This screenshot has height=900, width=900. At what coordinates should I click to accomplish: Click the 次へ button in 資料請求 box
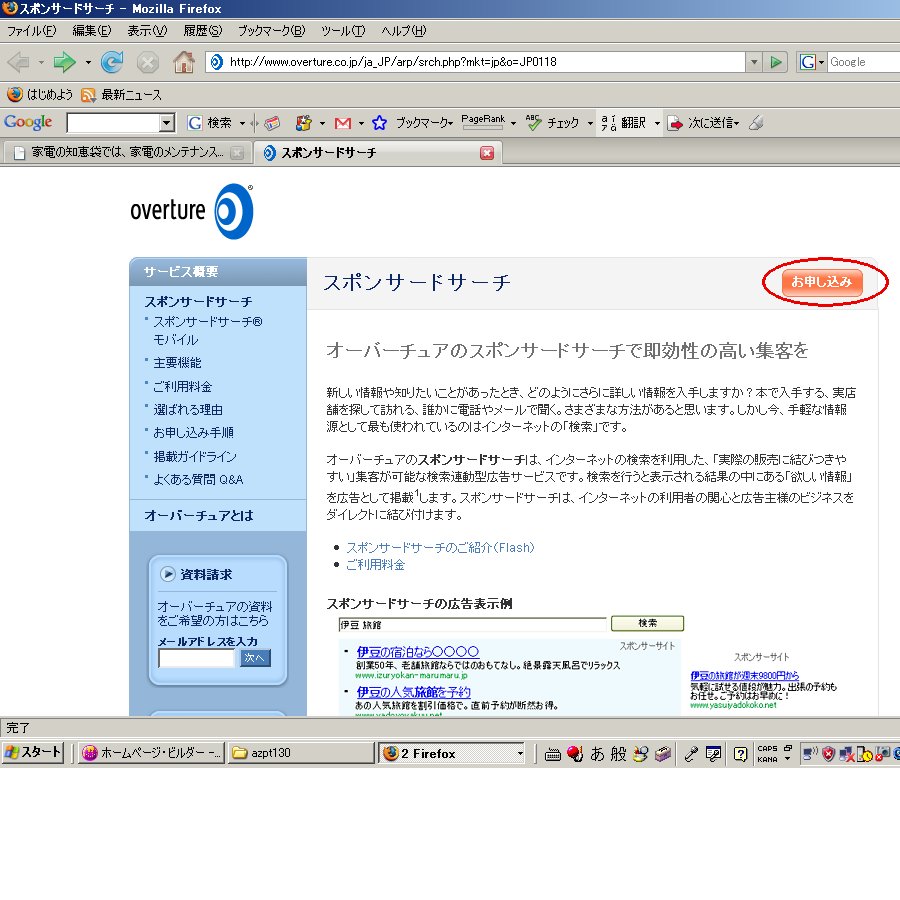(255, 658)
